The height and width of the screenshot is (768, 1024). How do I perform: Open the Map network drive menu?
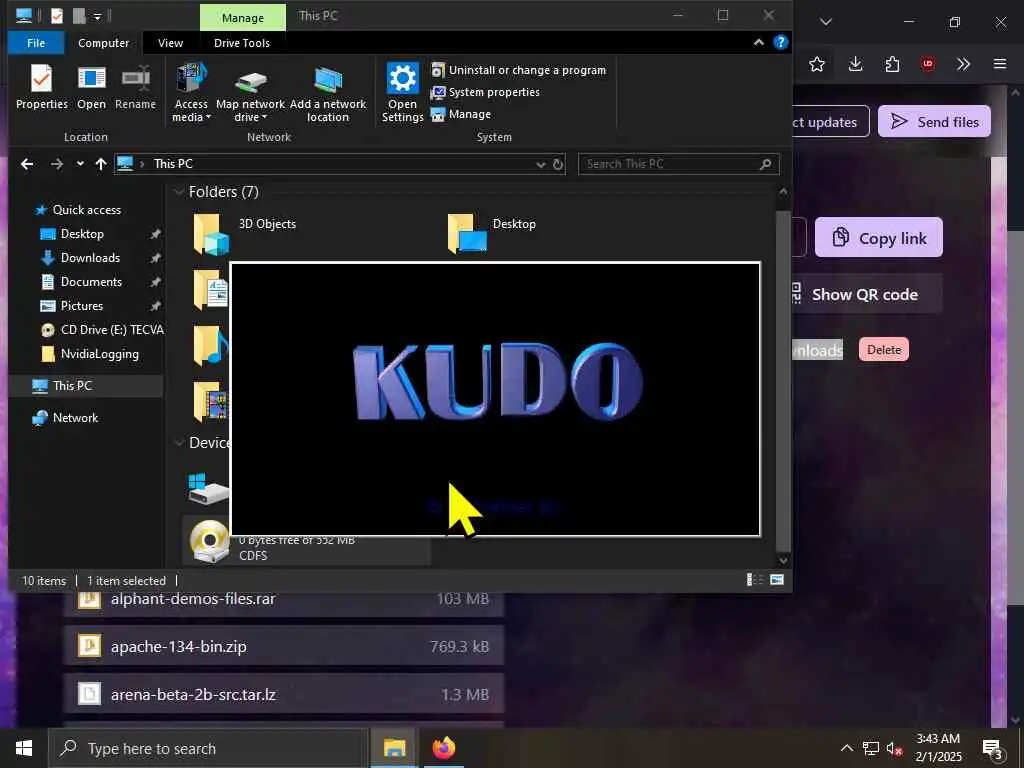[x=250, y=93]
